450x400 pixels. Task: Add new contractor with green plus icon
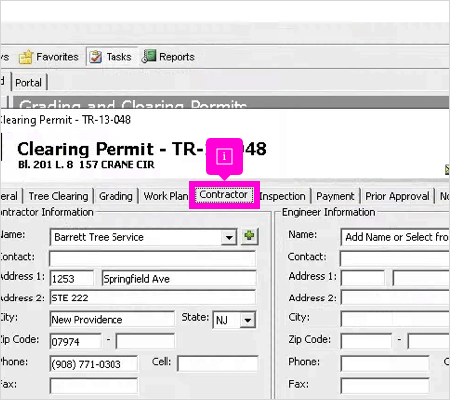(249, 236)
